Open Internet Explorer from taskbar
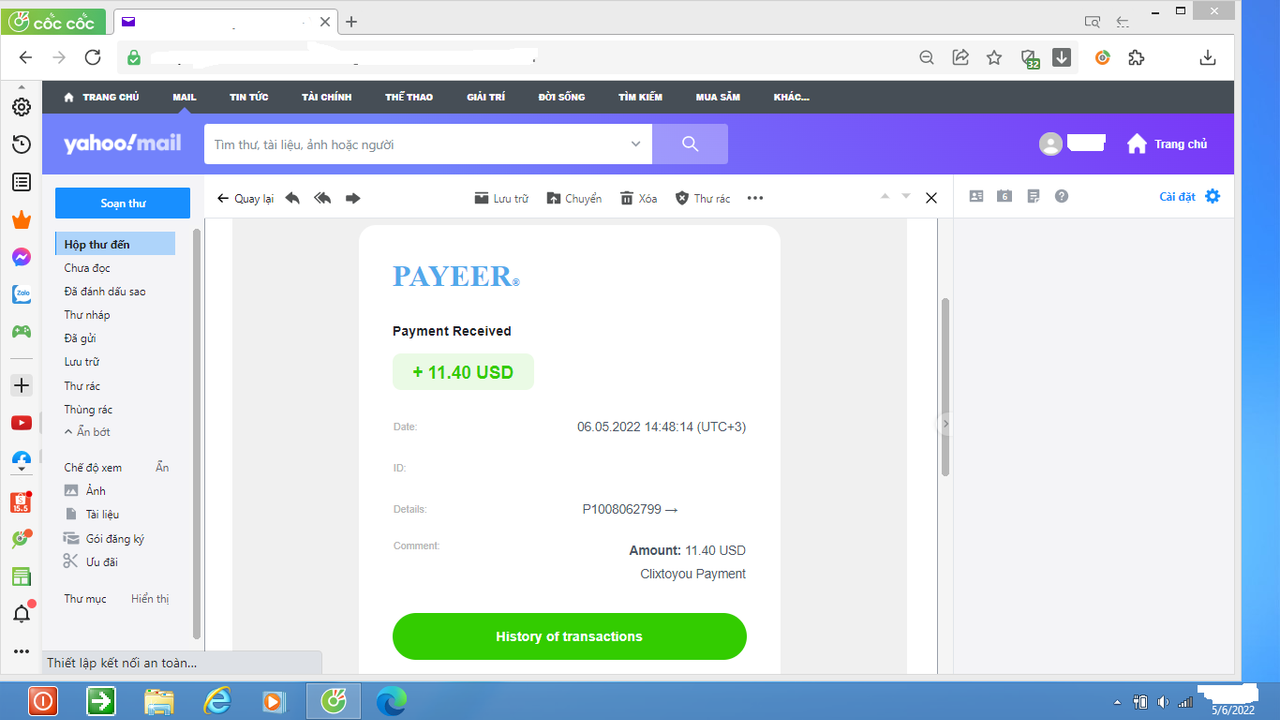Image resolution: width=1280 pixels, height=720 pixels. [217, 701]
